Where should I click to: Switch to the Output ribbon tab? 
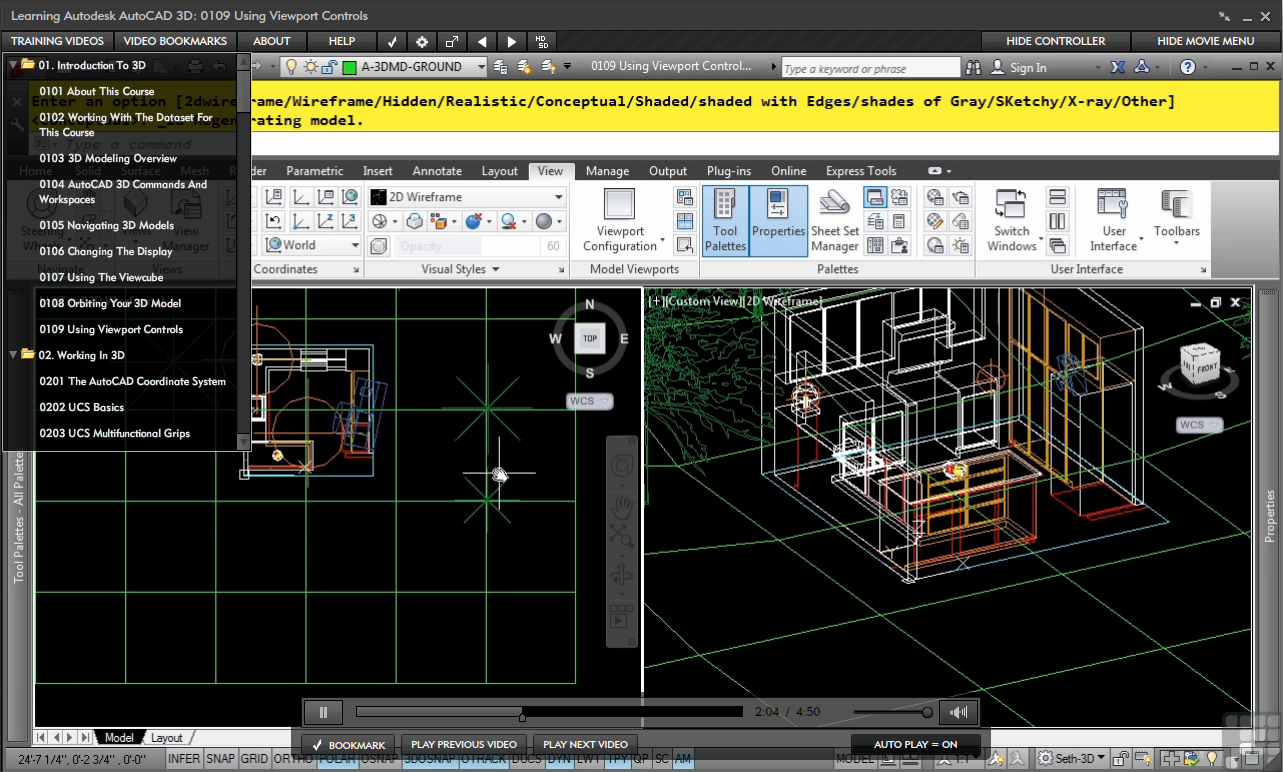668,171
